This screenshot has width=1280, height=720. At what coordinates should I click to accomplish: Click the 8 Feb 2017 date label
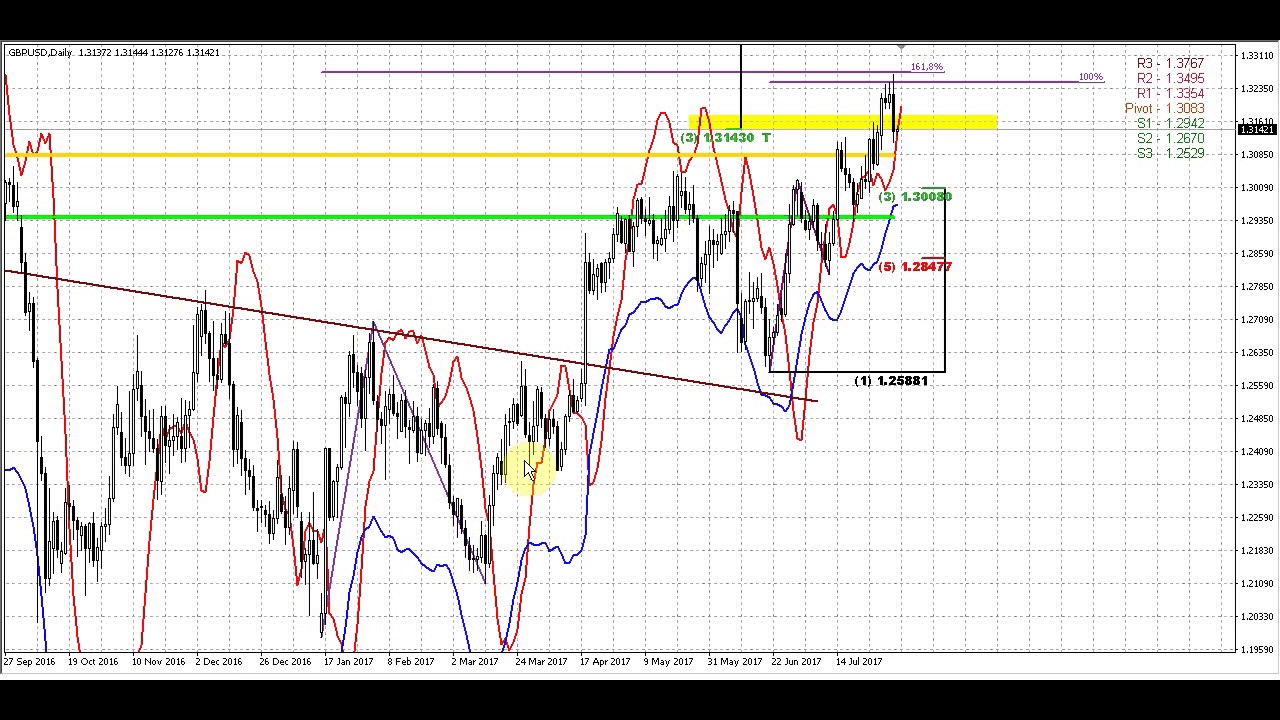click(x=411, y=662)
